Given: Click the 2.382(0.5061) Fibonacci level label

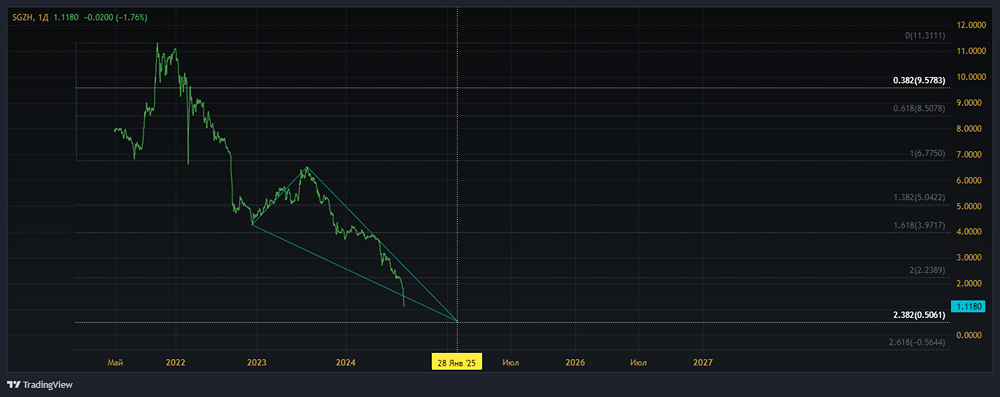Looking at the screenshot, I should (x=918, y=315).
